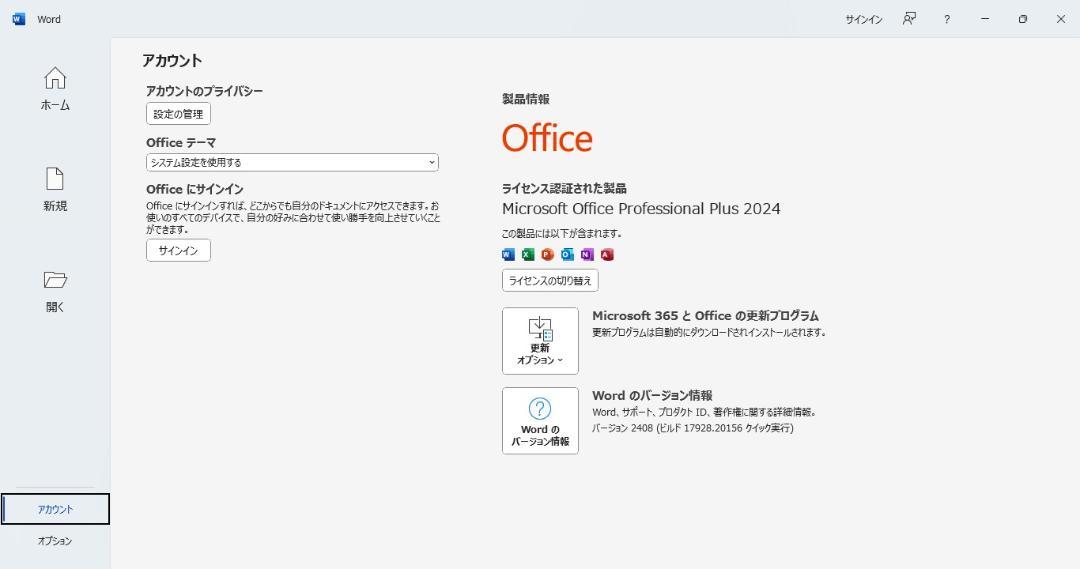This screenshot has width=1080, height=569.
Task: Click the 設定の管理 button
Action: click(x=178, y=114)
